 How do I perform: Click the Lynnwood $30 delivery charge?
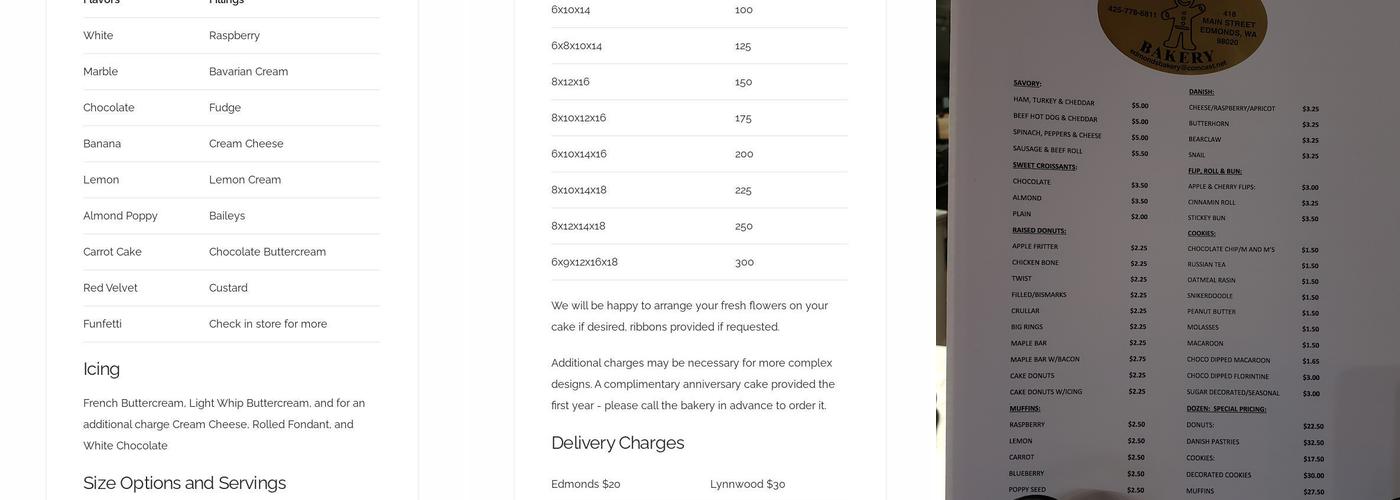click(747, 484)
